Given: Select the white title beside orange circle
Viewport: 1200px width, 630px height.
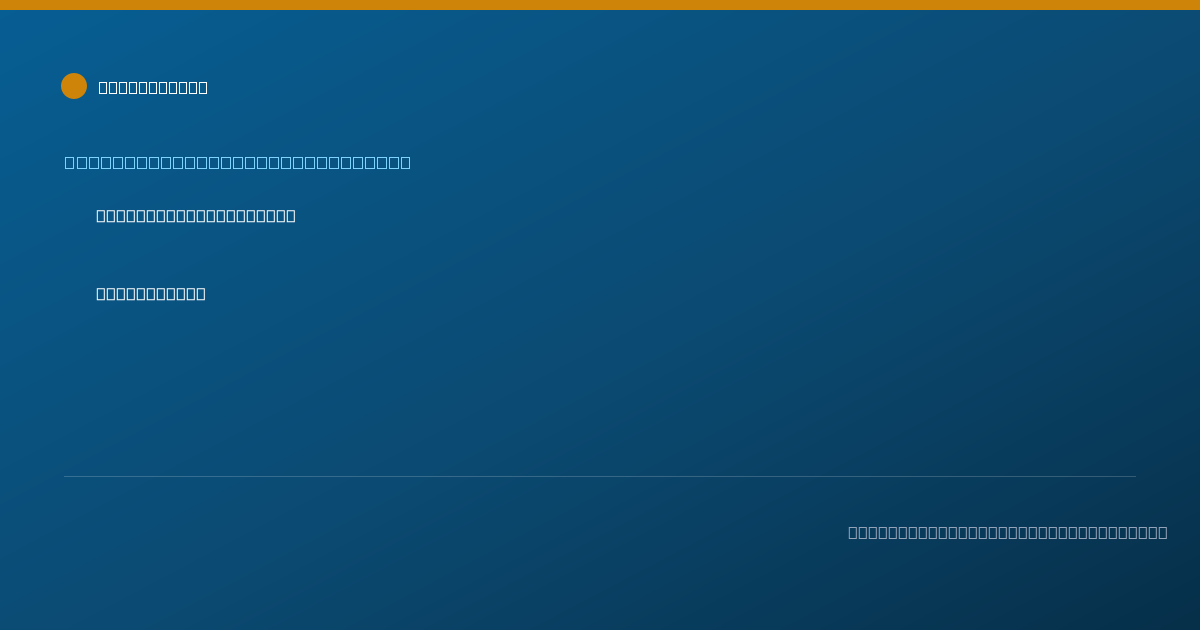Looking at the screenshot, I should [153, 87].
